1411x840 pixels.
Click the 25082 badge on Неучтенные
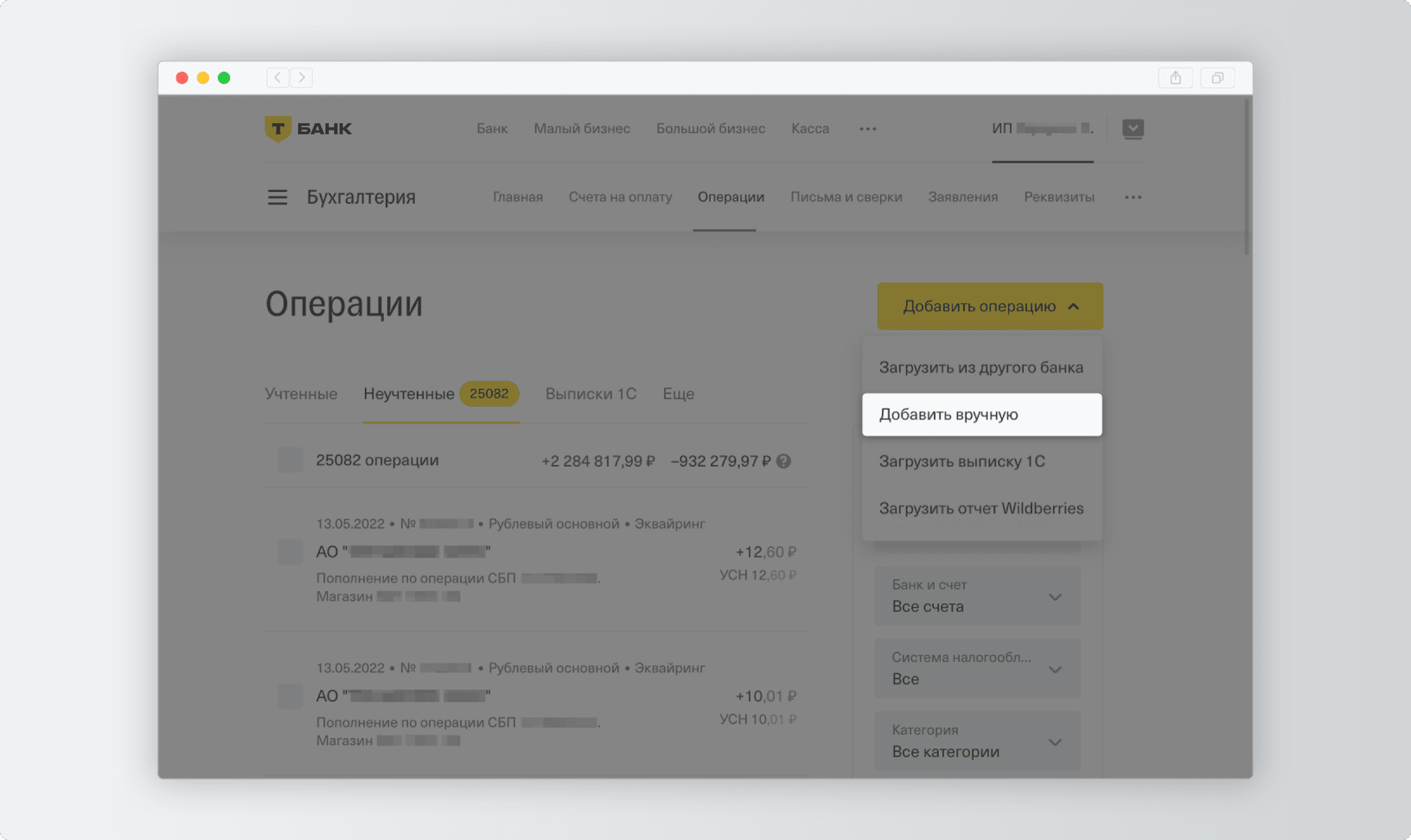point(488,393)
